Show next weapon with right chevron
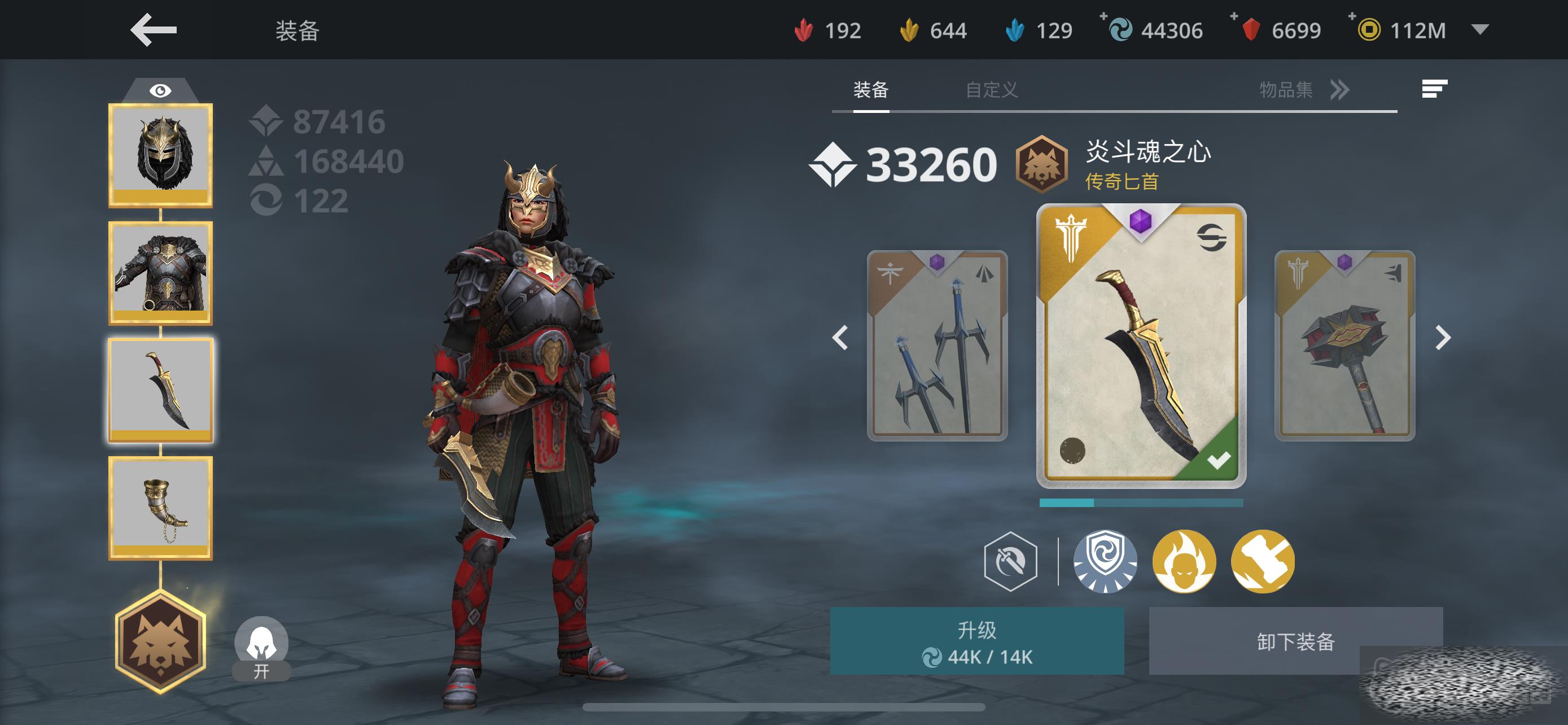The height and width of the screenshot is (725, 1568). pos(1443,337)
